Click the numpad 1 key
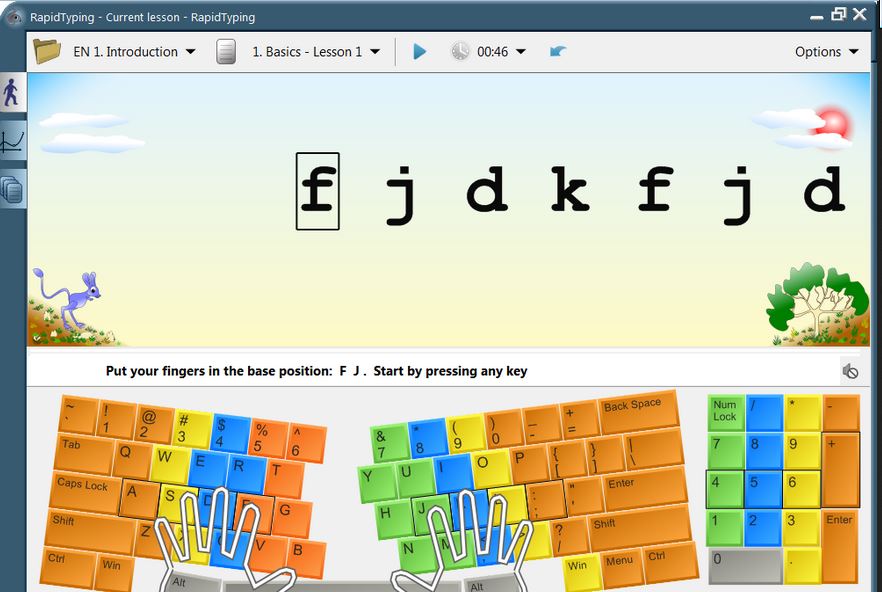Viewport: 882px width, 592px height. pyautogui.click(x=726, y=528)
